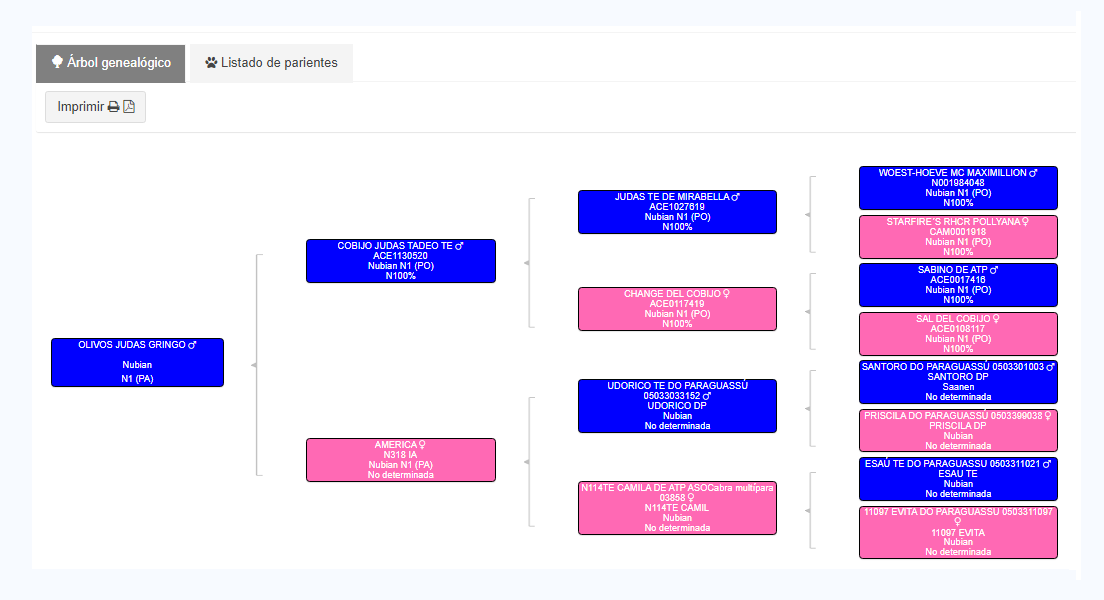This screenshot has width=1104, height=600.
Task: Switch to the Árbol genealógico tab
Action: click(111, 63)
